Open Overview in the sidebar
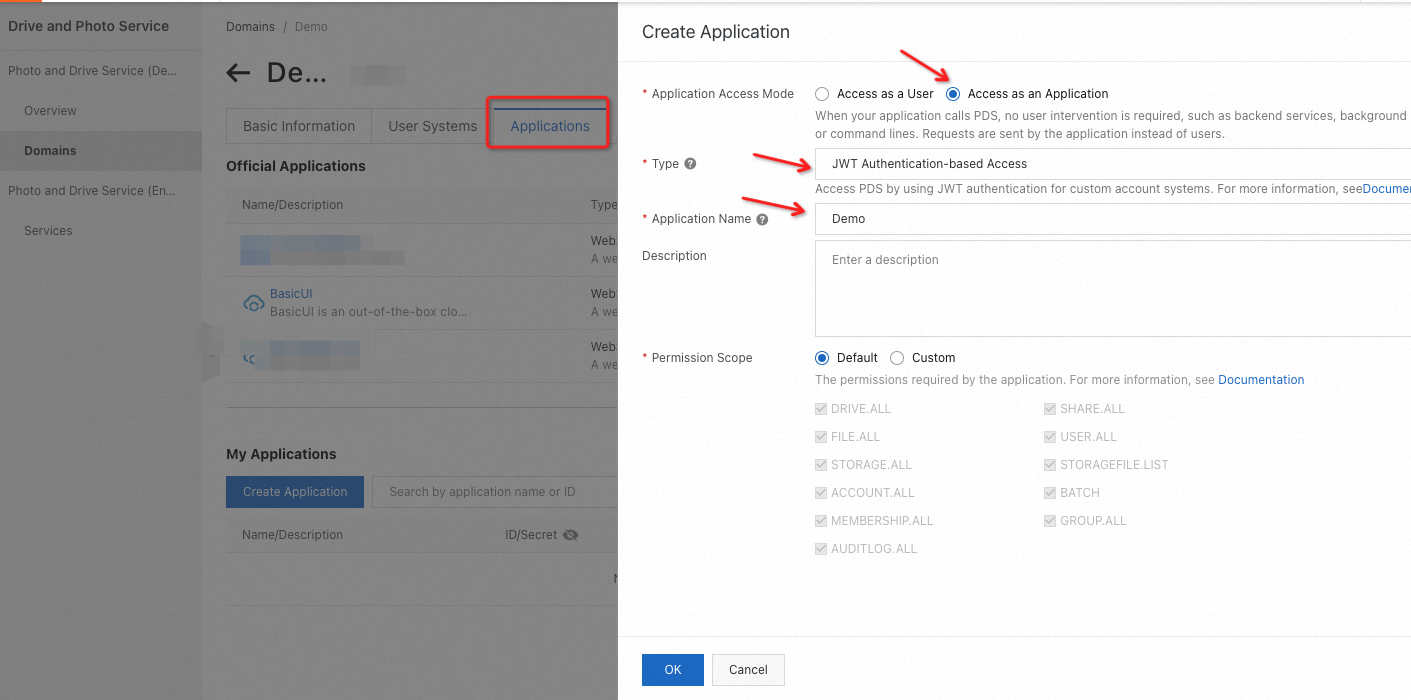Image resolution: width=1411 pixels, height=700 pixels. (x=51, y=111)
